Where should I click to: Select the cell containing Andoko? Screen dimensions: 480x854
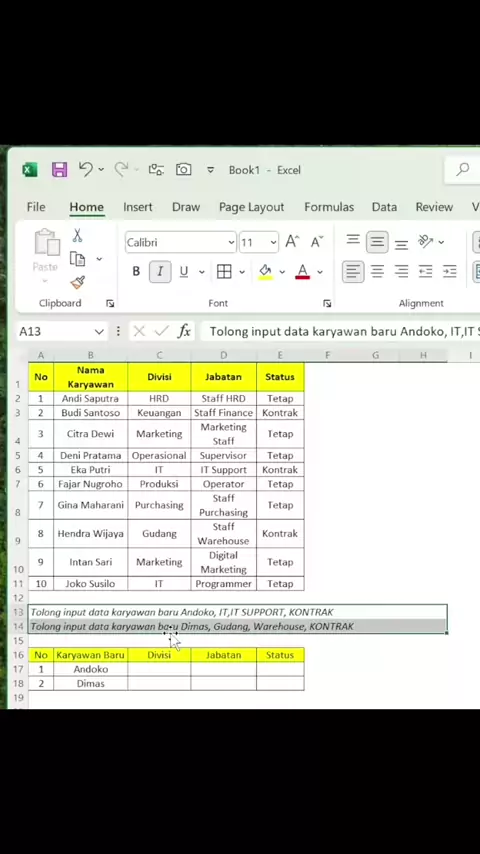(91, 669)
